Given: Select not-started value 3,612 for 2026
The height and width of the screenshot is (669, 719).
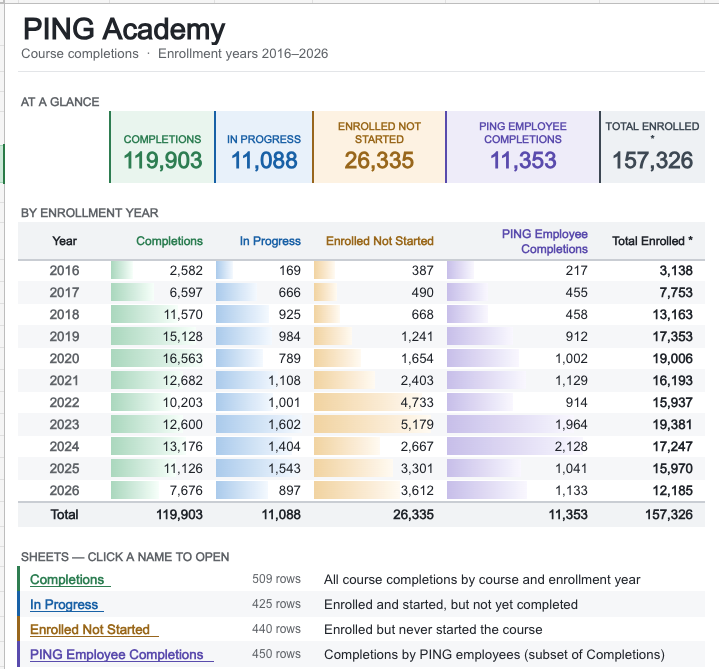Looking at the screenshot, I should (x=417, y=491).
